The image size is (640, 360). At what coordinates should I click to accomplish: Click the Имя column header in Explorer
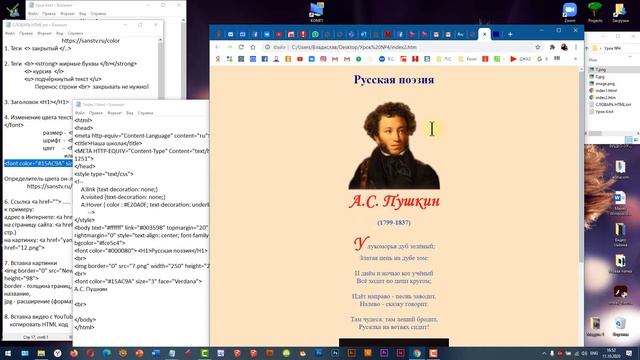tap(593, 60)
